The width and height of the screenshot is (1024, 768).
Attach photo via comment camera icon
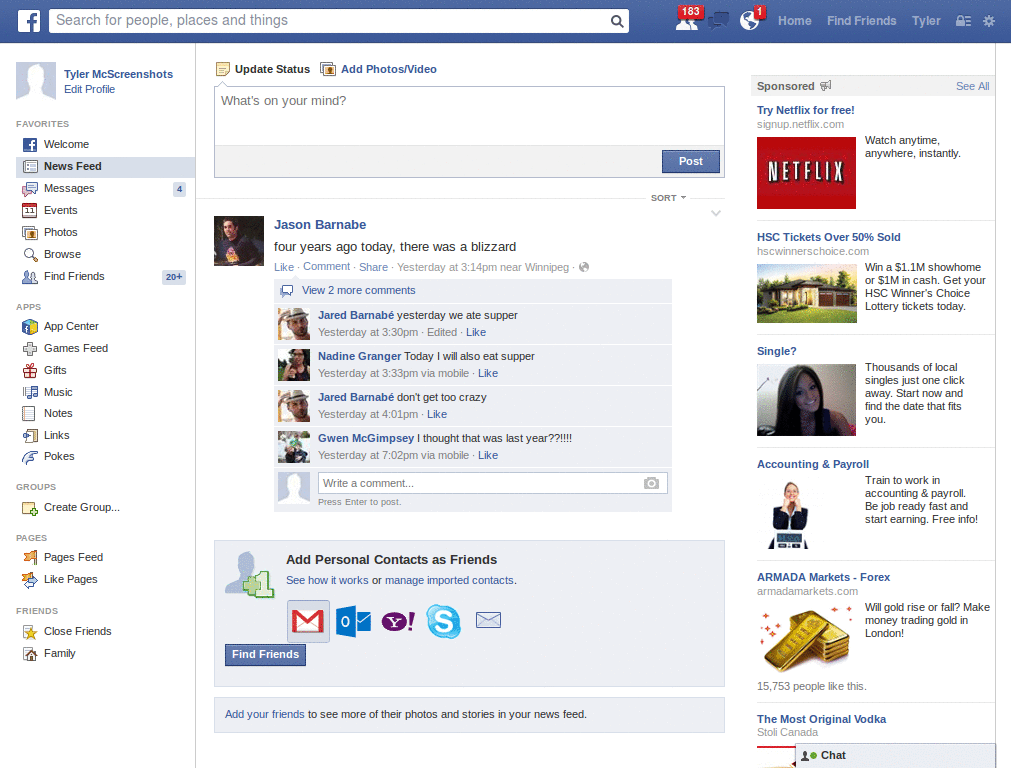point(651,483)
